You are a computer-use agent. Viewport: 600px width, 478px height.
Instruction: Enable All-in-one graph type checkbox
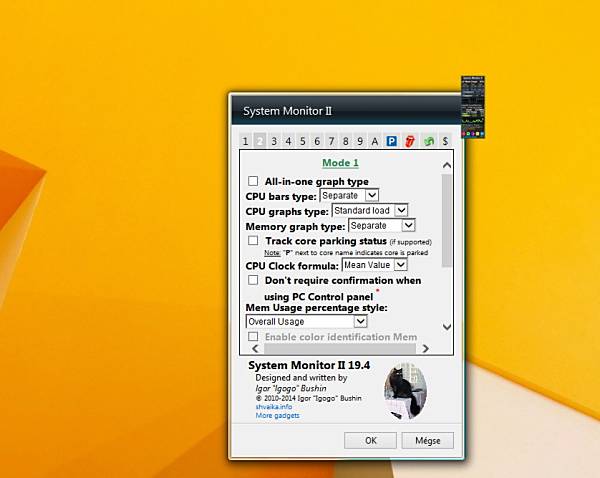point(253,181)
